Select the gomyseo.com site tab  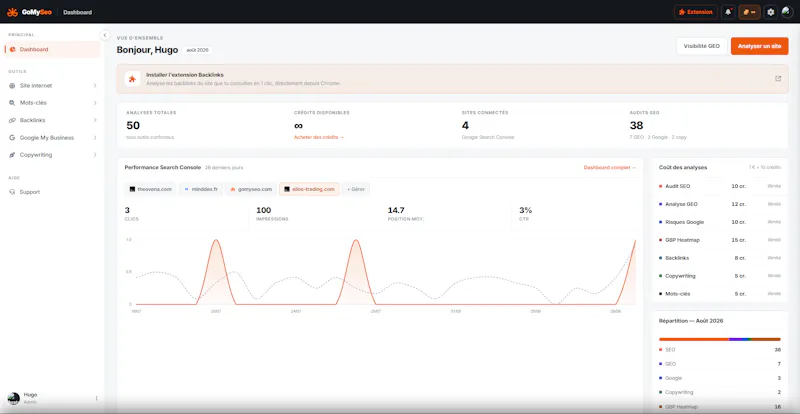[x=251, y=189]
